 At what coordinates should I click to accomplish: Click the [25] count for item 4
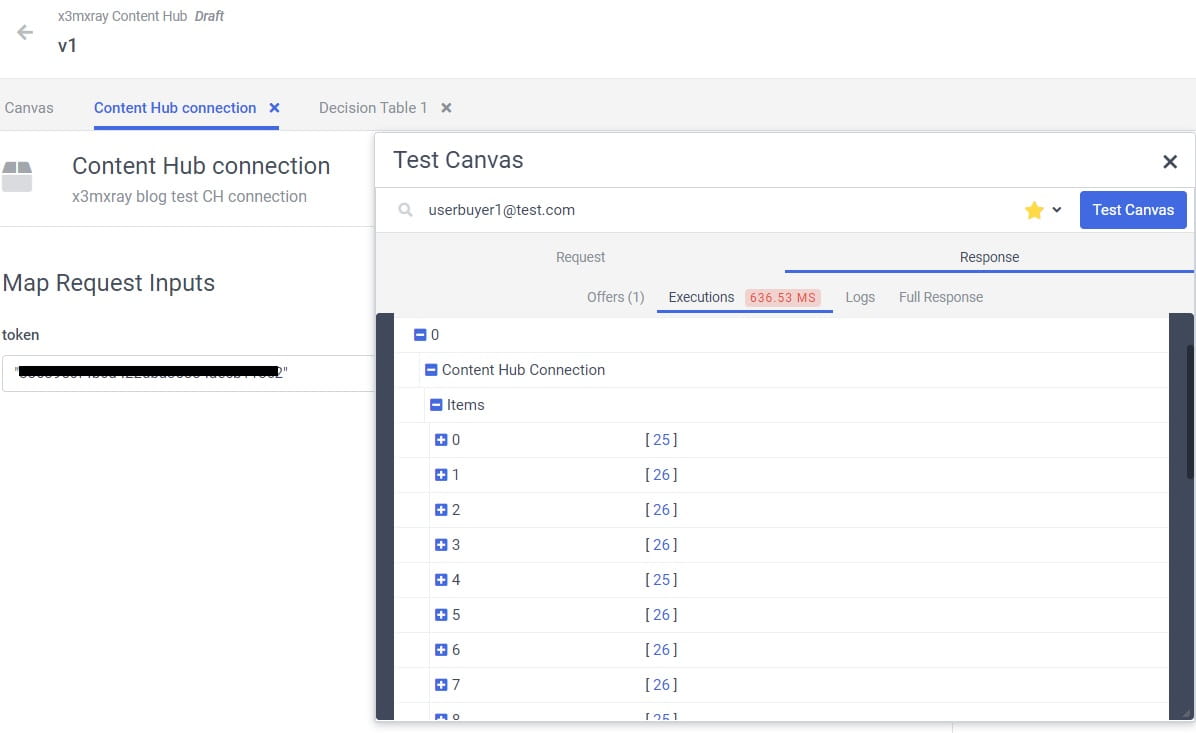(661, 580)
